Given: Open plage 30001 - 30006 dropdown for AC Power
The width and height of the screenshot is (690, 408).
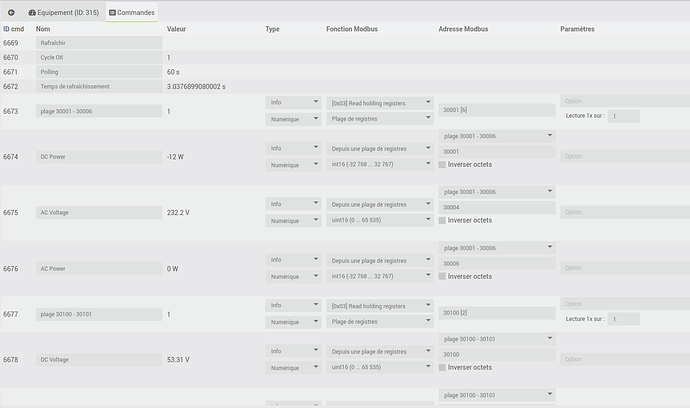Looking at the screenshot, I should (x=497, y=248).
